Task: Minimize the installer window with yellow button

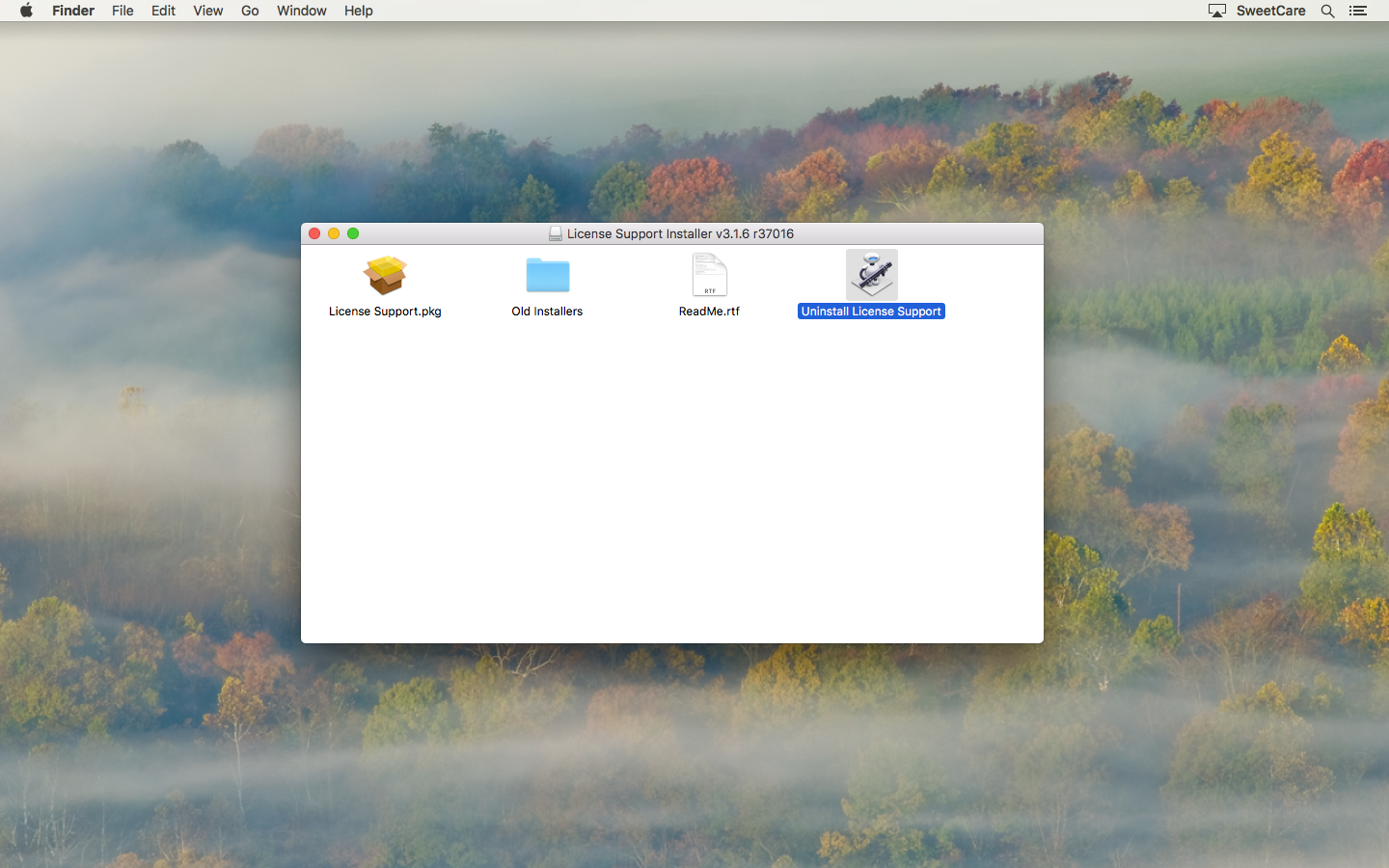Action: click(334, 233)
